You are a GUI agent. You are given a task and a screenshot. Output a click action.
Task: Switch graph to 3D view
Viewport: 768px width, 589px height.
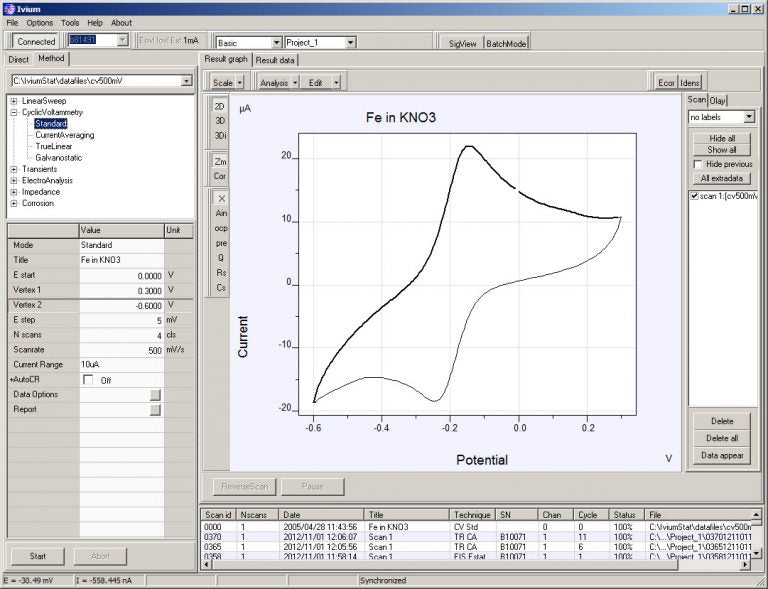(x=220, y=120)
